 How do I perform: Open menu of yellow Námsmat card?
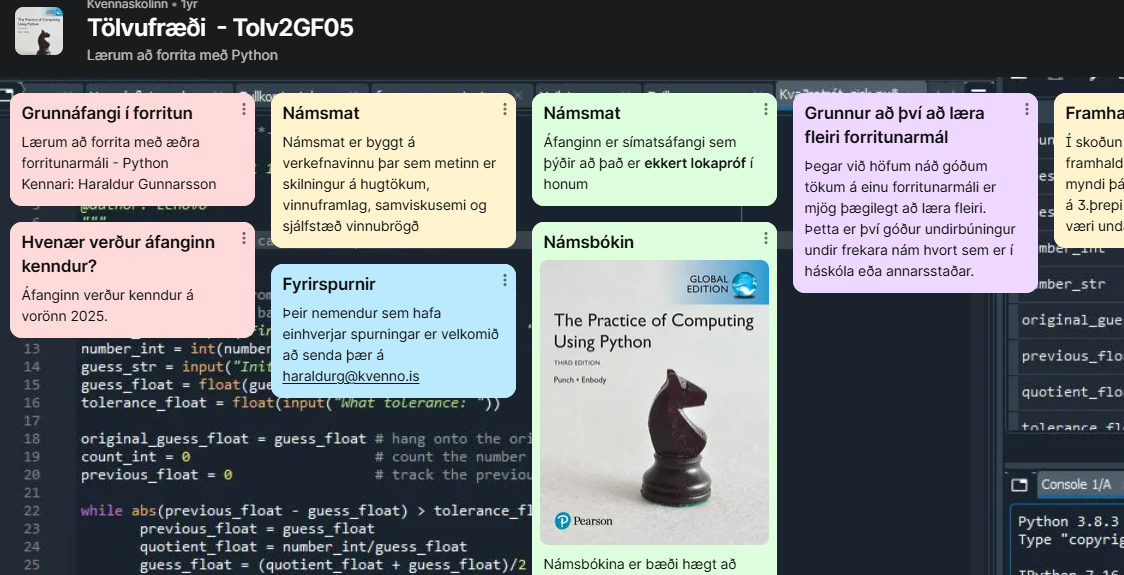tap(505, 109)
